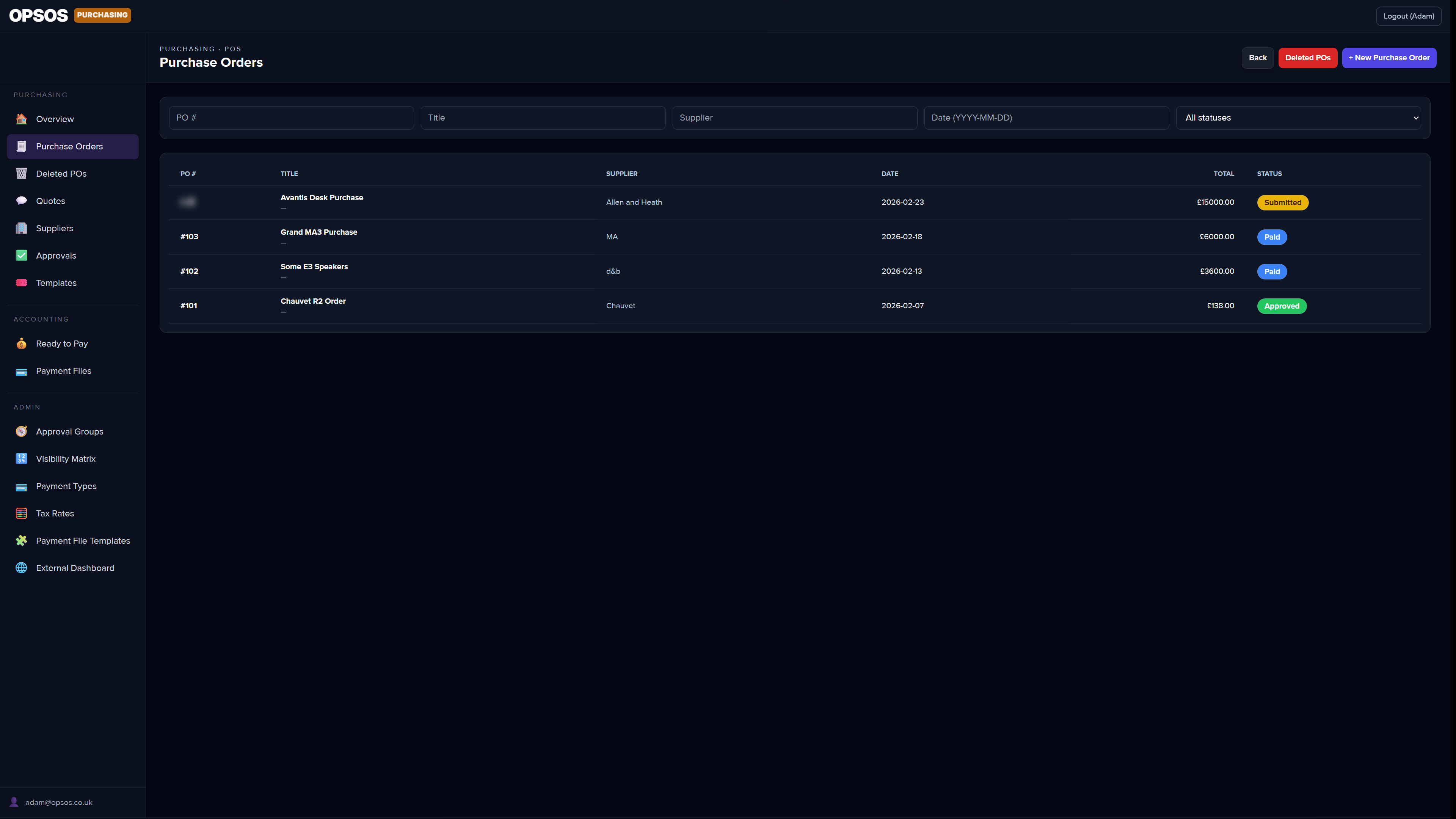This screenshot has height=819, width=1456.
Task: Click the Visibility Matrix numbers icon
Action: point(22,459)
